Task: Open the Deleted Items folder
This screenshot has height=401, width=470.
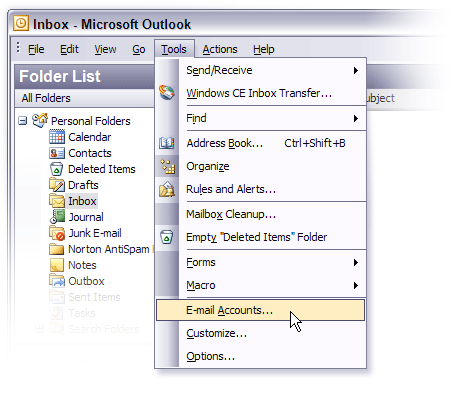Action: (102, 169)
